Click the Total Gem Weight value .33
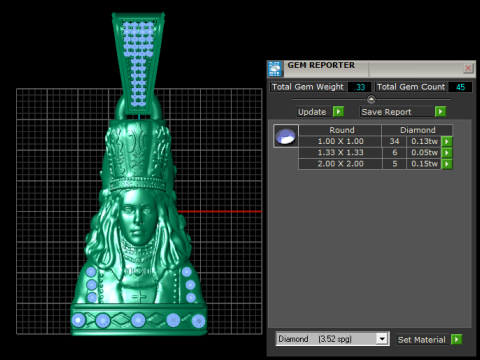 [x=359, y=87]
